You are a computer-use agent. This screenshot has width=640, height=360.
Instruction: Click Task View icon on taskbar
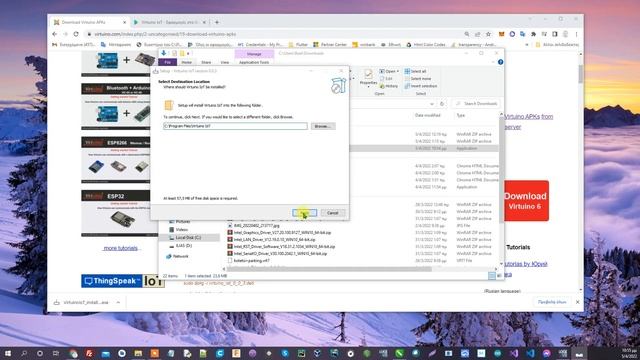click(56, 353)
